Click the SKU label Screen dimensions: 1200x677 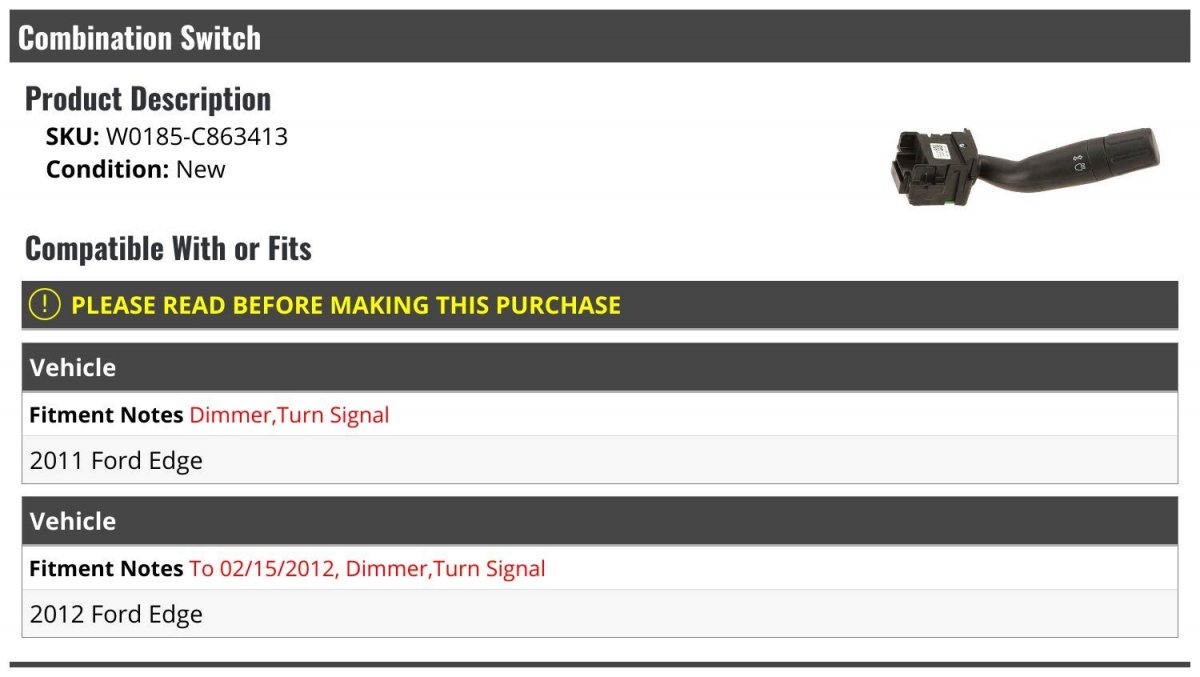(x=73, y=137)
